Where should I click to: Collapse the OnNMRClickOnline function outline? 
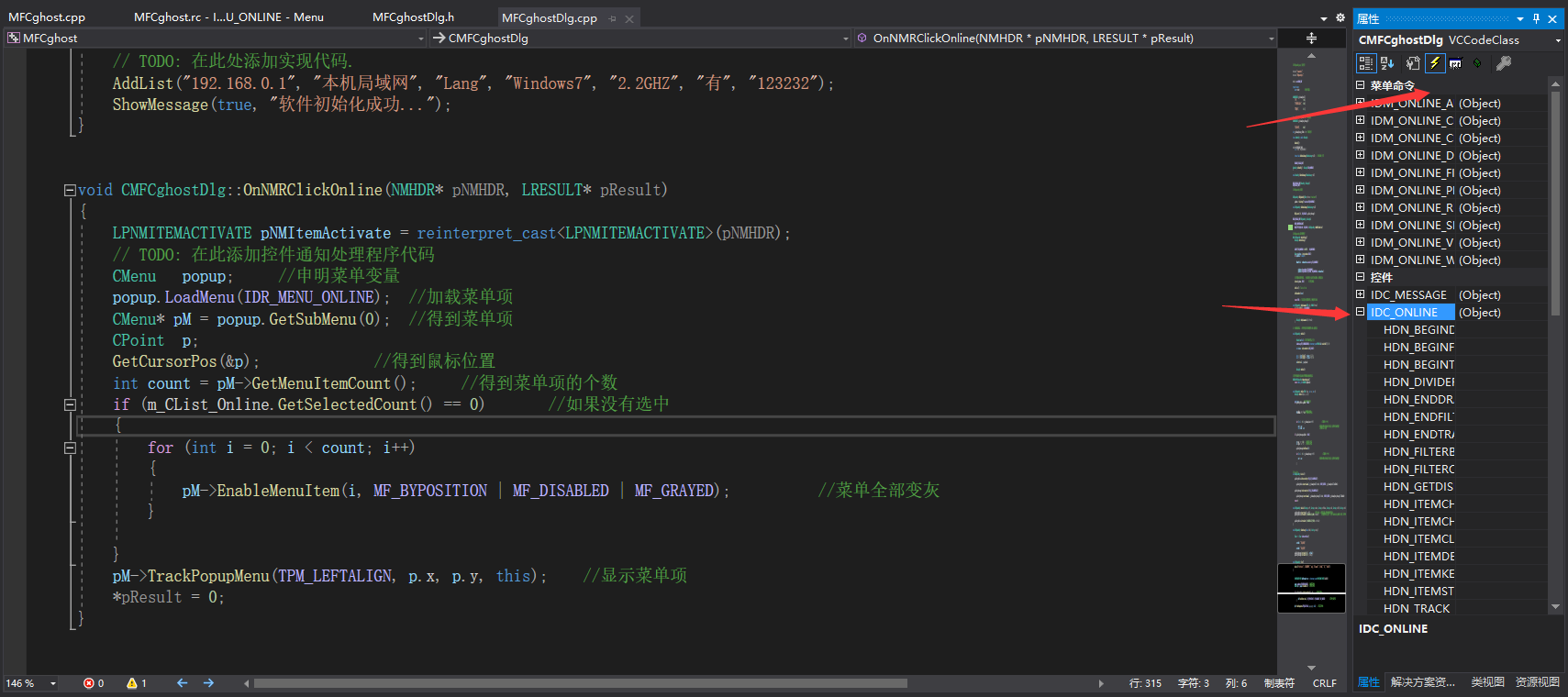click(x=70, y=191)
